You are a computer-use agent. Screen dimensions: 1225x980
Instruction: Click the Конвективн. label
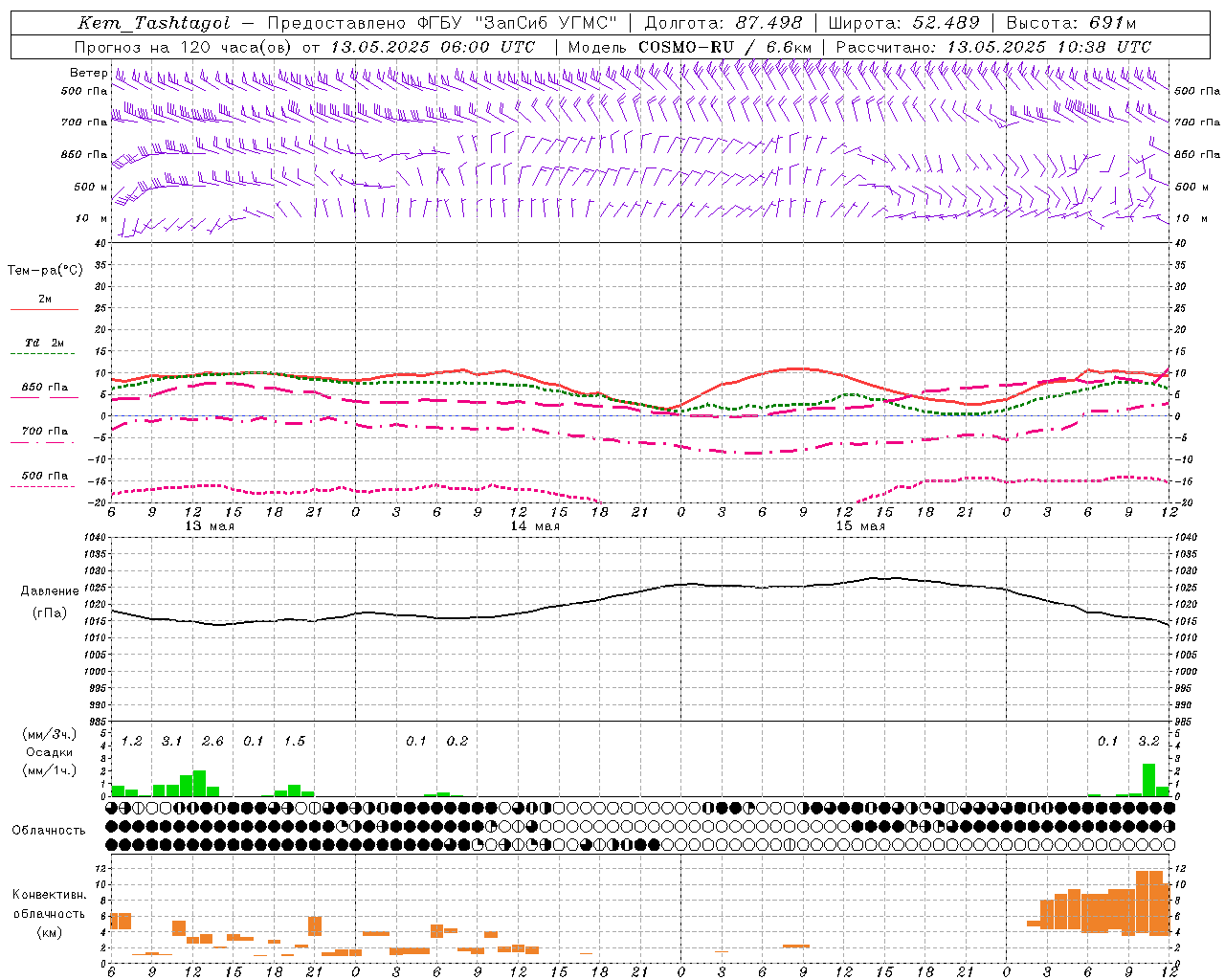point(50,895)
